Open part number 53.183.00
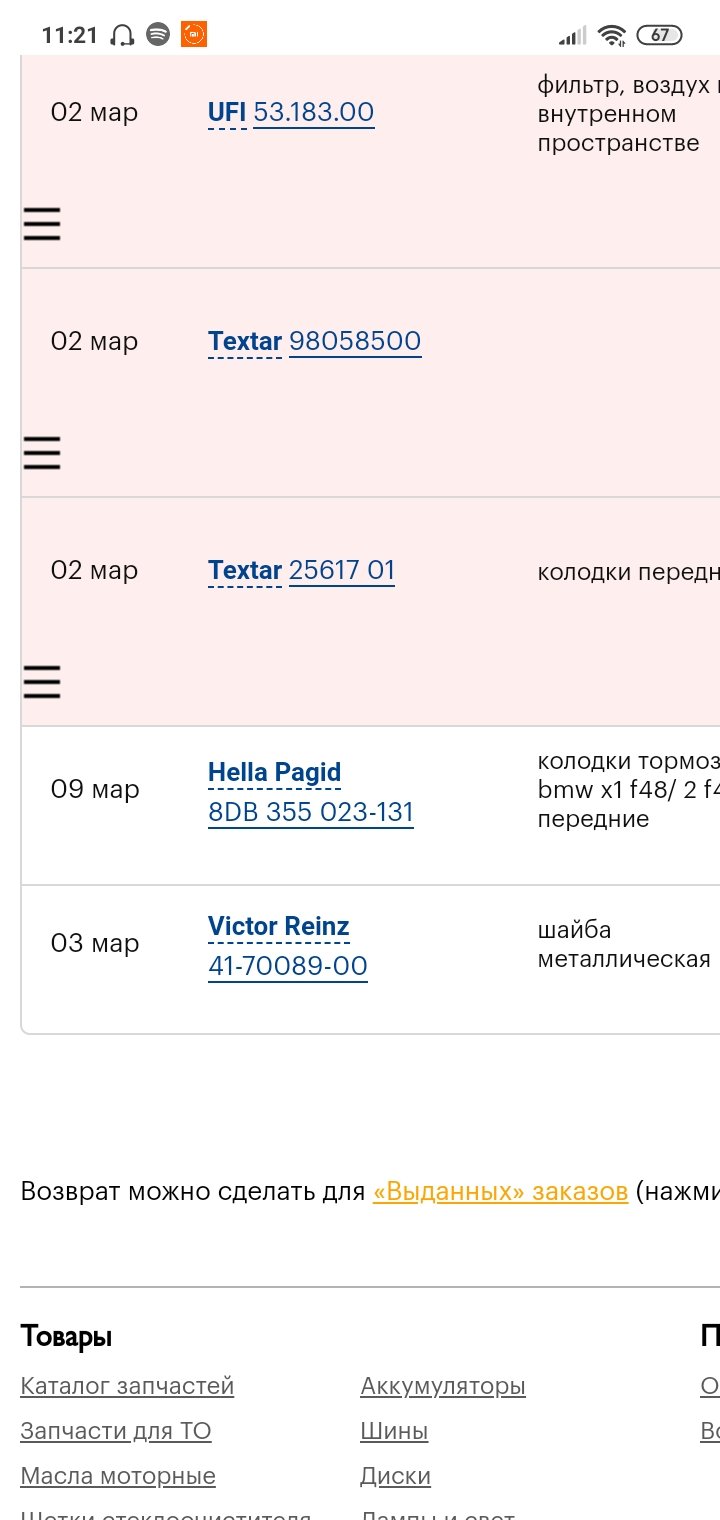 pyautogui.click(x=314, y=112)
